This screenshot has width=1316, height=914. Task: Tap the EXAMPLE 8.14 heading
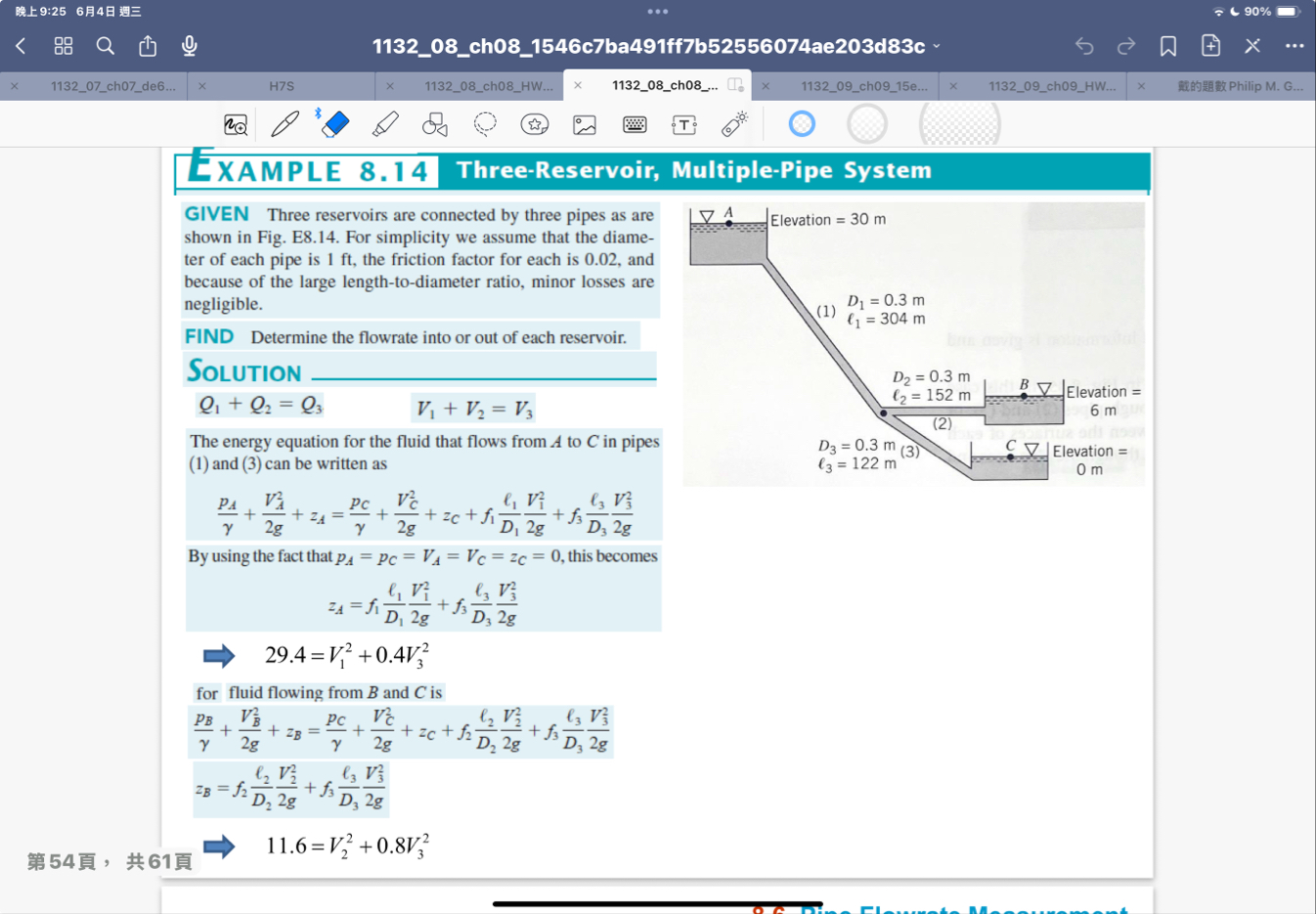308,168
